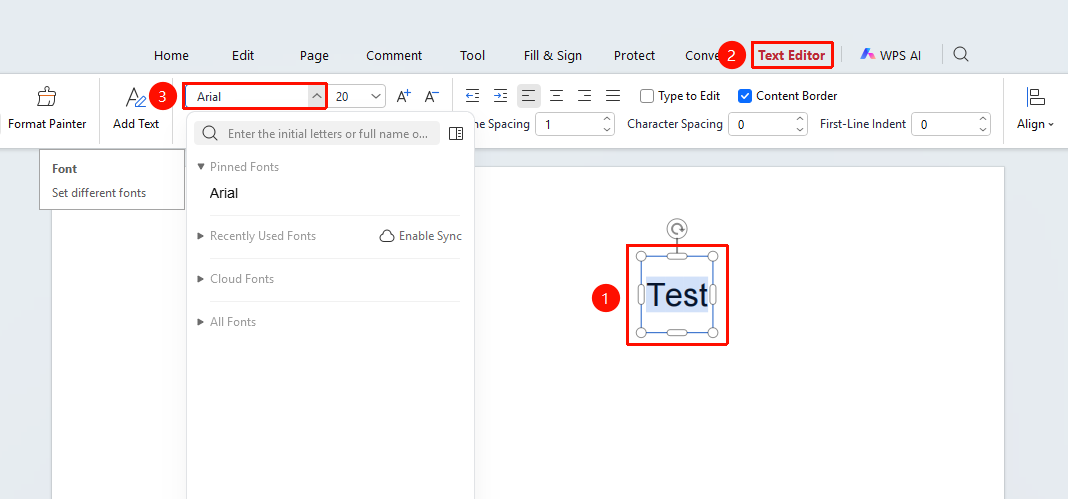Click the Add Text tool
The height and width of the screenshot is (499, 1068).
coord(136,109)
